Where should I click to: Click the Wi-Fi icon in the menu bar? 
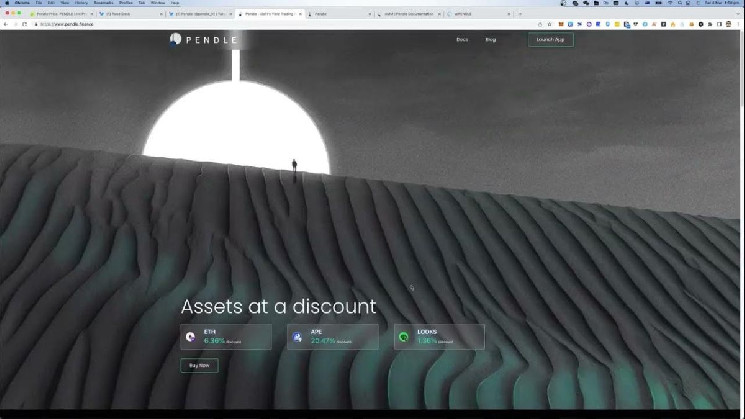point(670,3)
